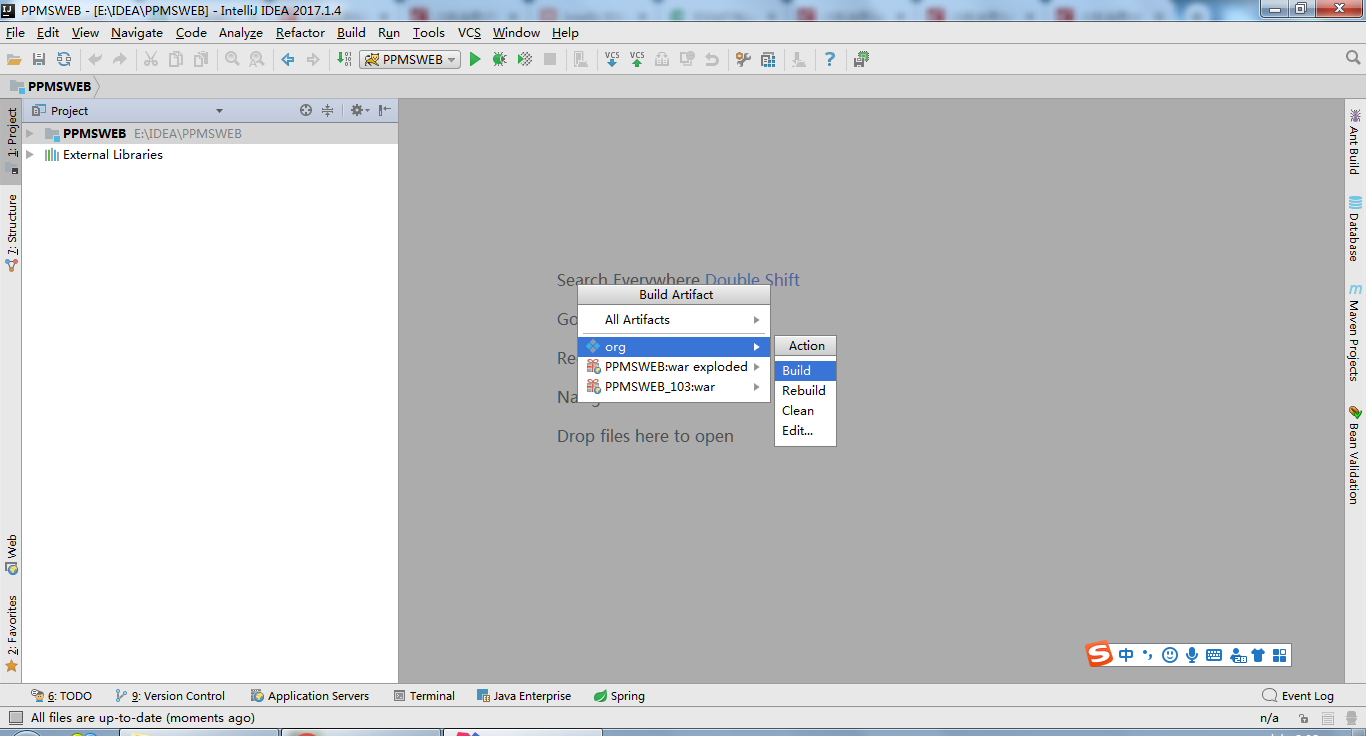Click the Build Project binary arrow icon
The height and width of the screenshot is (736, 1366).
pos(344,60)
